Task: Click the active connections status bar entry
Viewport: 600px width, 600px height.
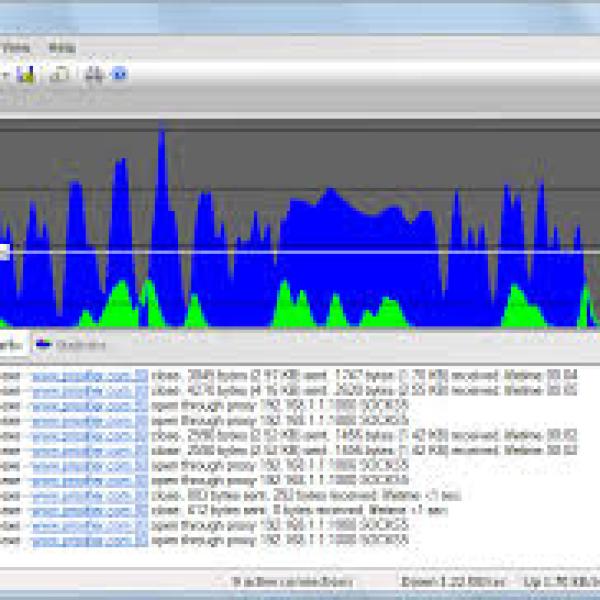Action: [293, 582]
